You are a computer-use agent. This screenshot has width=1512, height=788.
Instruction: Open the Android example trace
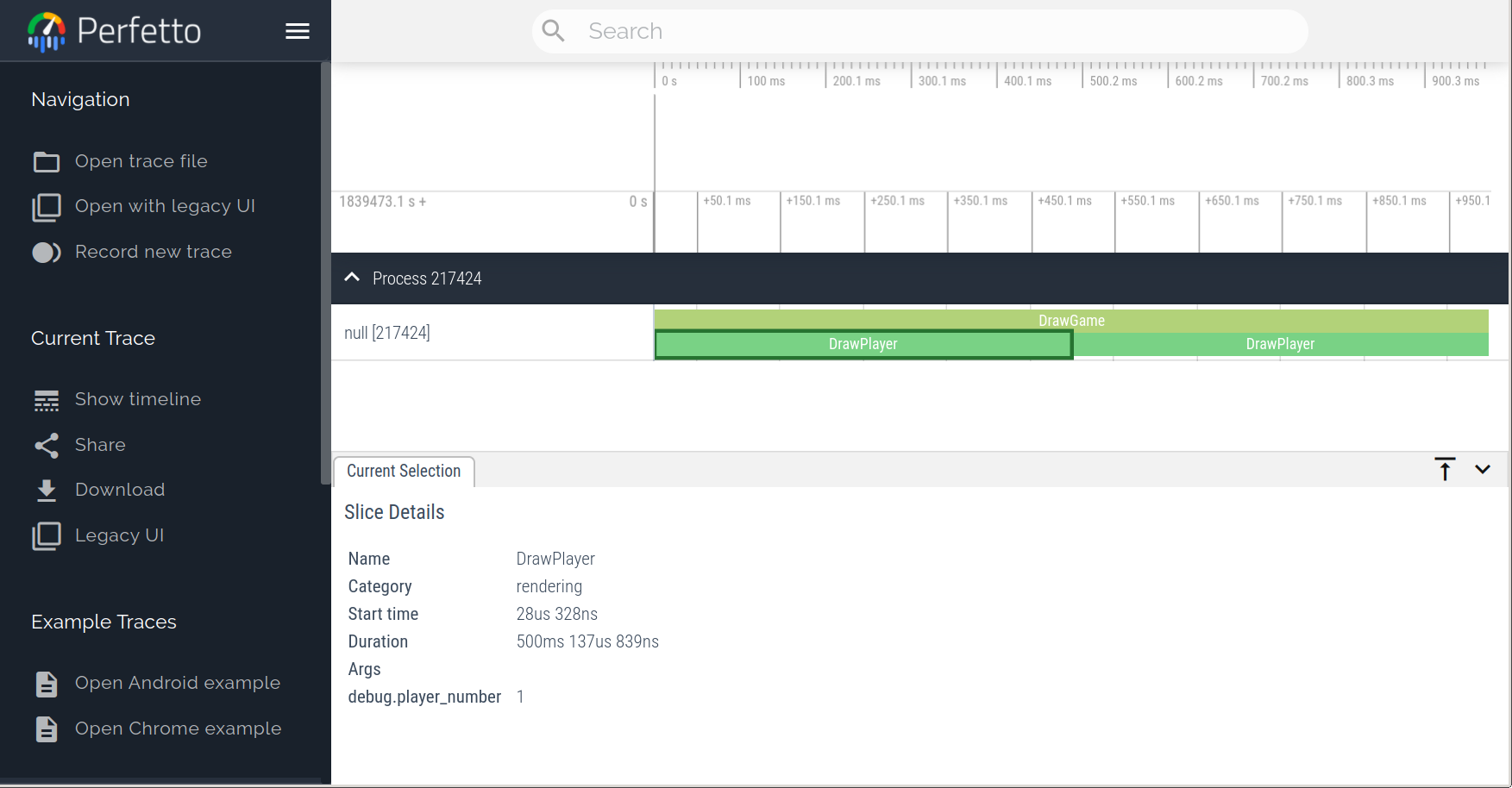[177, 683]
